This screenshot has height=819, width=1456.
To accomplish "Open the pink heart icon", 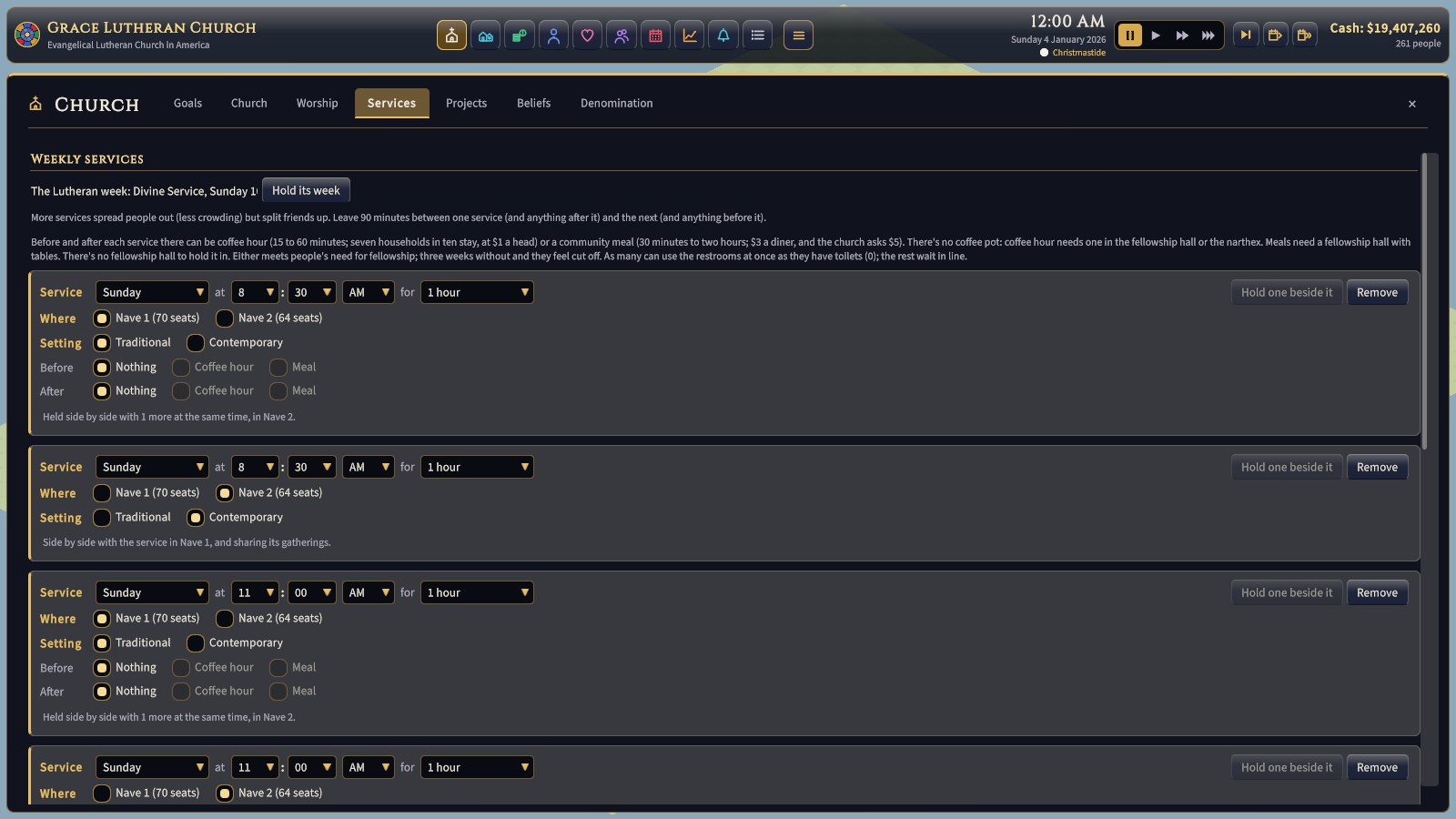I will pyautogui.click(x=587, y=35).
